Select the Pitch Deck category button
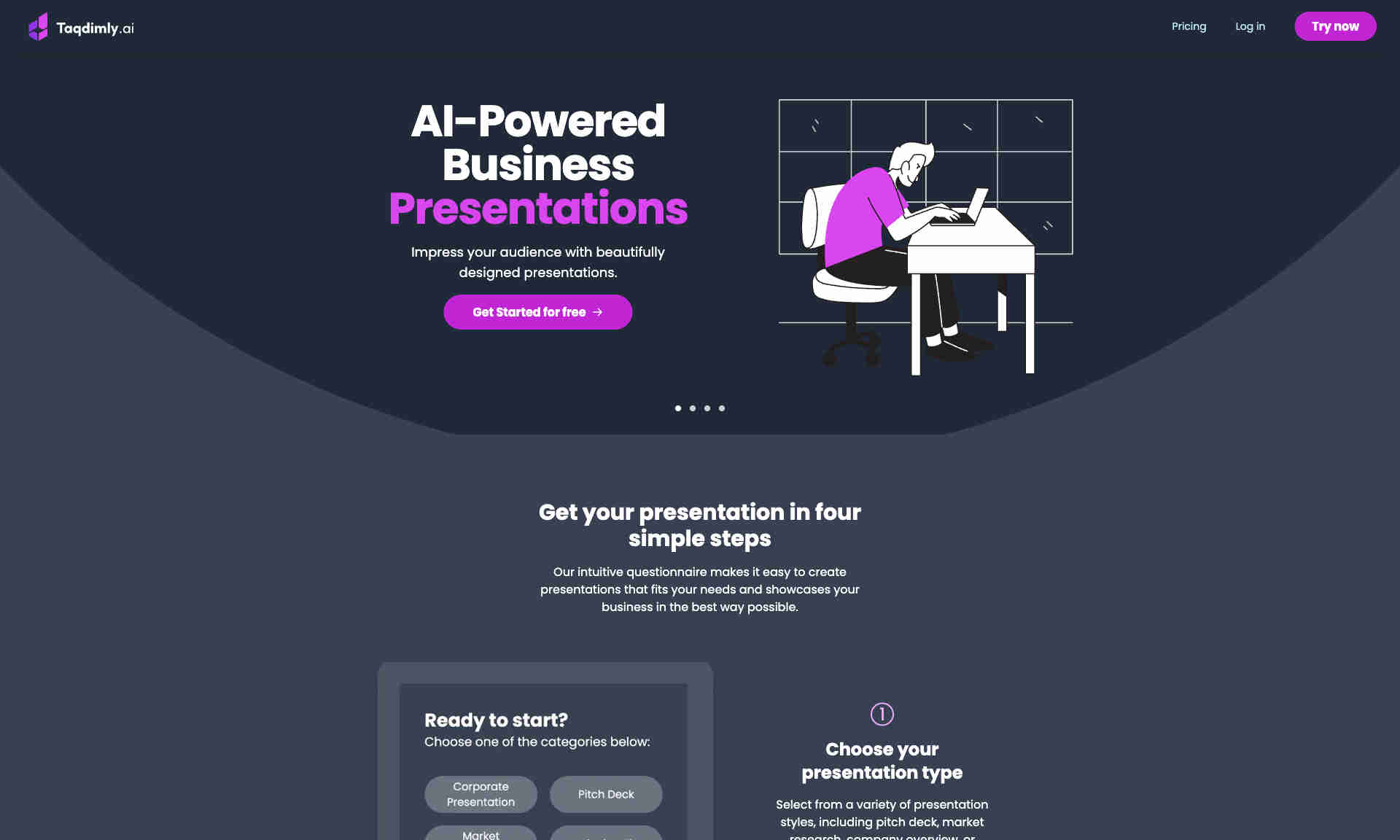The height and width of the screenshot is (840, 1400). click(605, 794)
